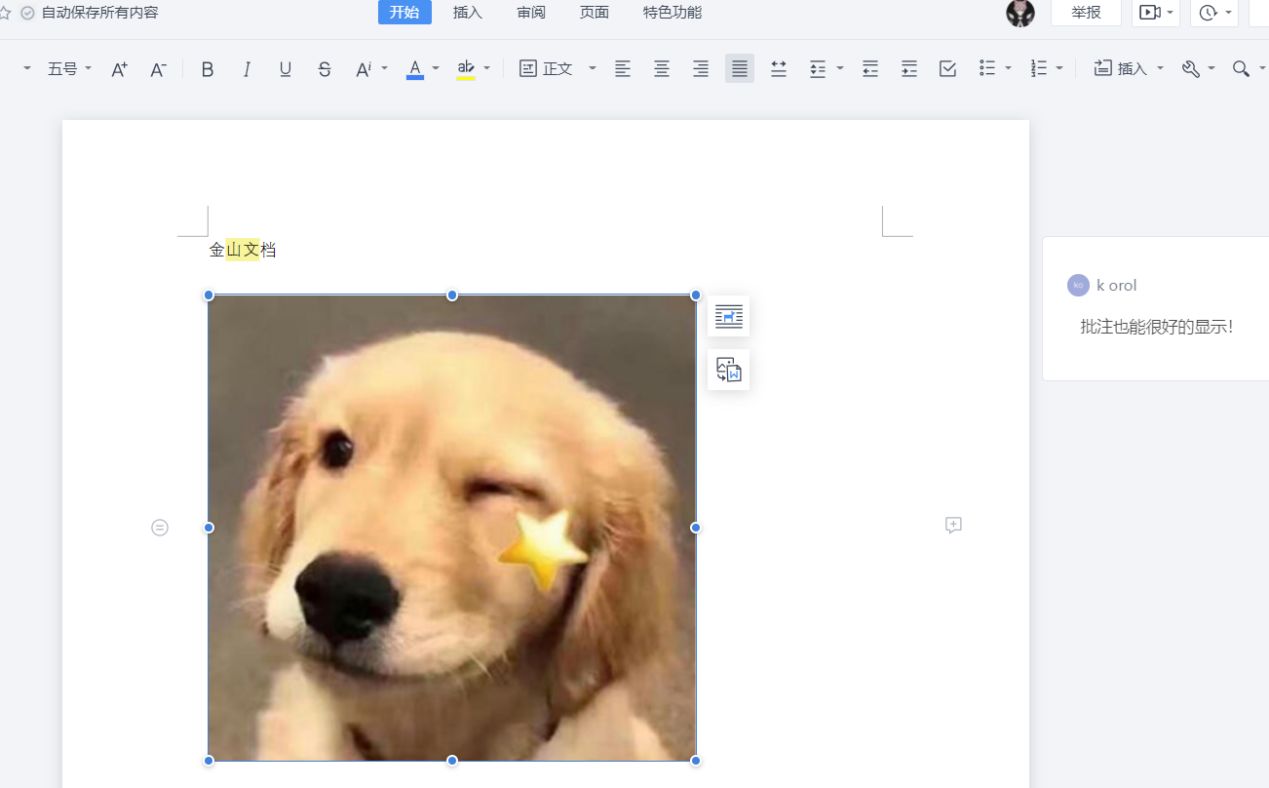
Task: Apply blue font color with A icon
Action: point(415,69)
